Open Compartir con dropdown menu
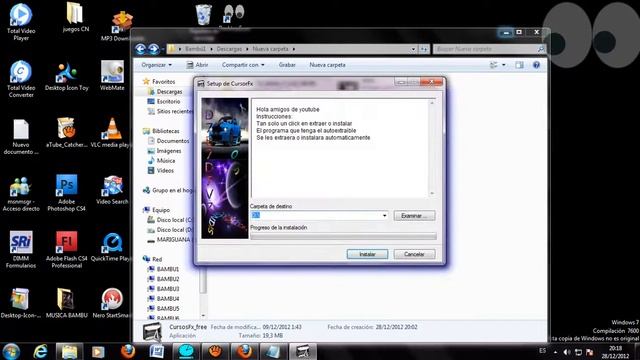This screenshot has width=640, height=360. 243,65
